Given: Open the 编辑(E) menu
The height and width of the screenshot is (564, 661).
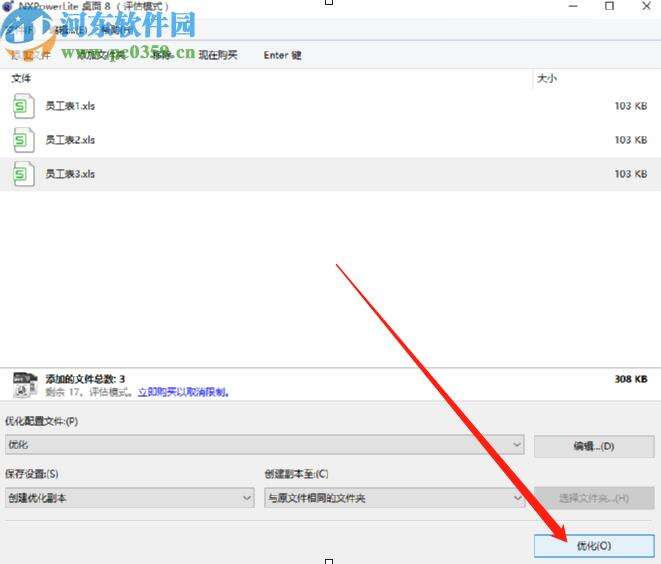Looking at the screenshot, I should 71,30.
